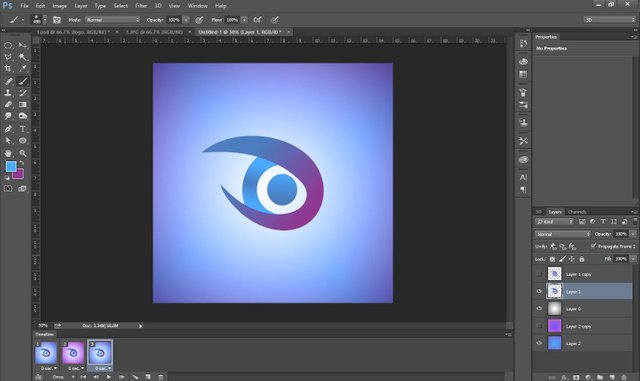Swap foreground and background colors

click(x=22, y=163)
